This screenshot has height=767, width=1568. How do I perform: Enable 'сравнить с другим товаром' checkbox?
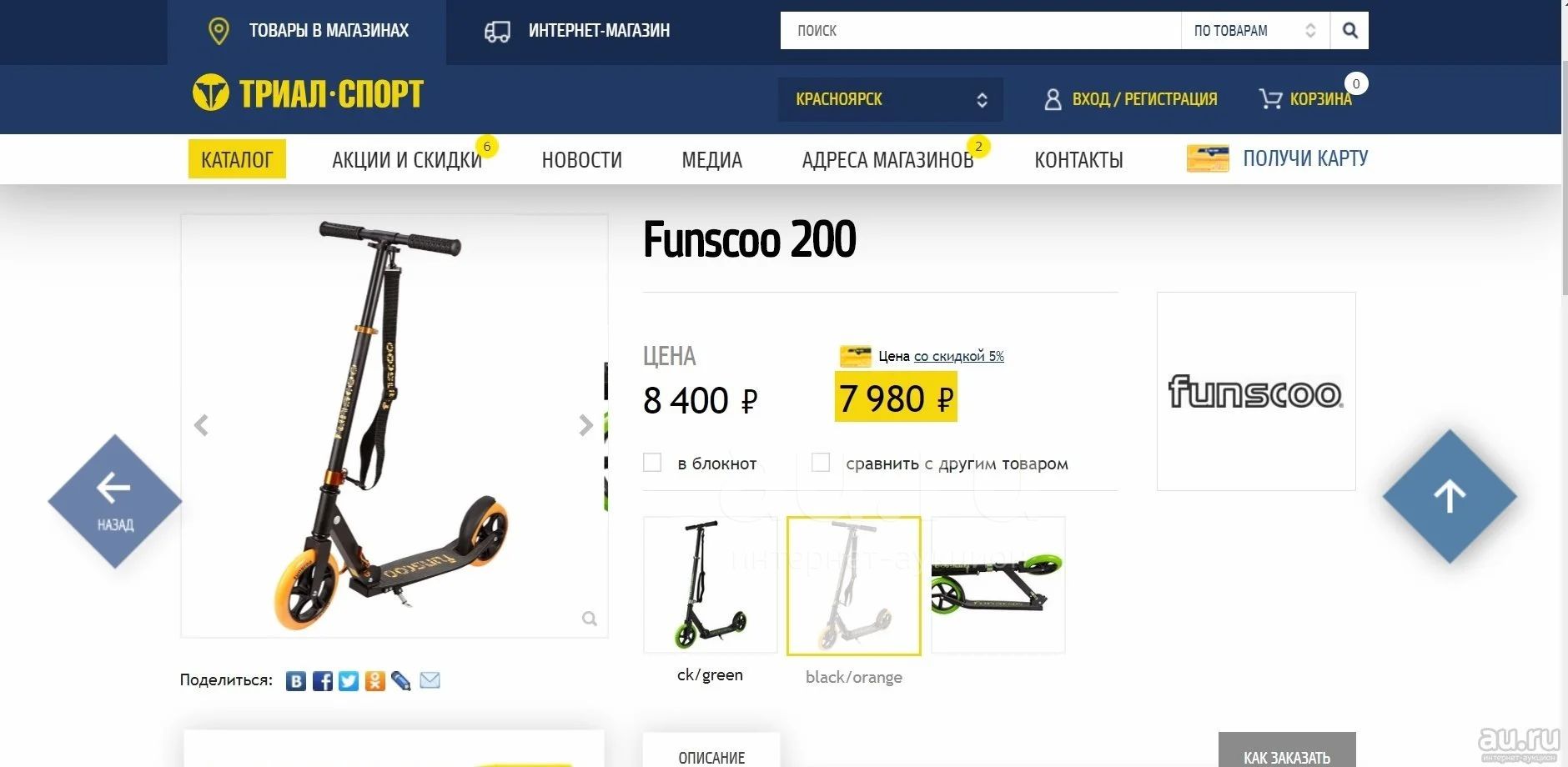pyautogui.click(x=821, y=463)
